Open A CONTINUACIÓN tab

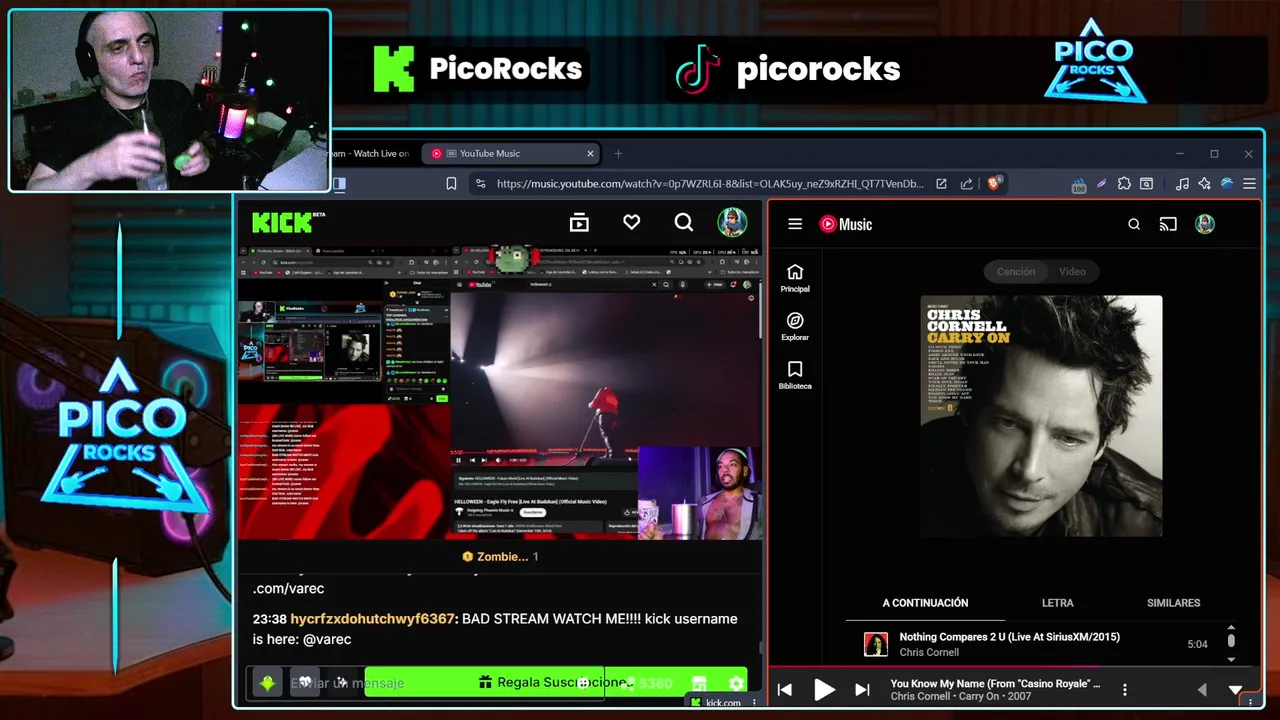[x=925, y=603]
